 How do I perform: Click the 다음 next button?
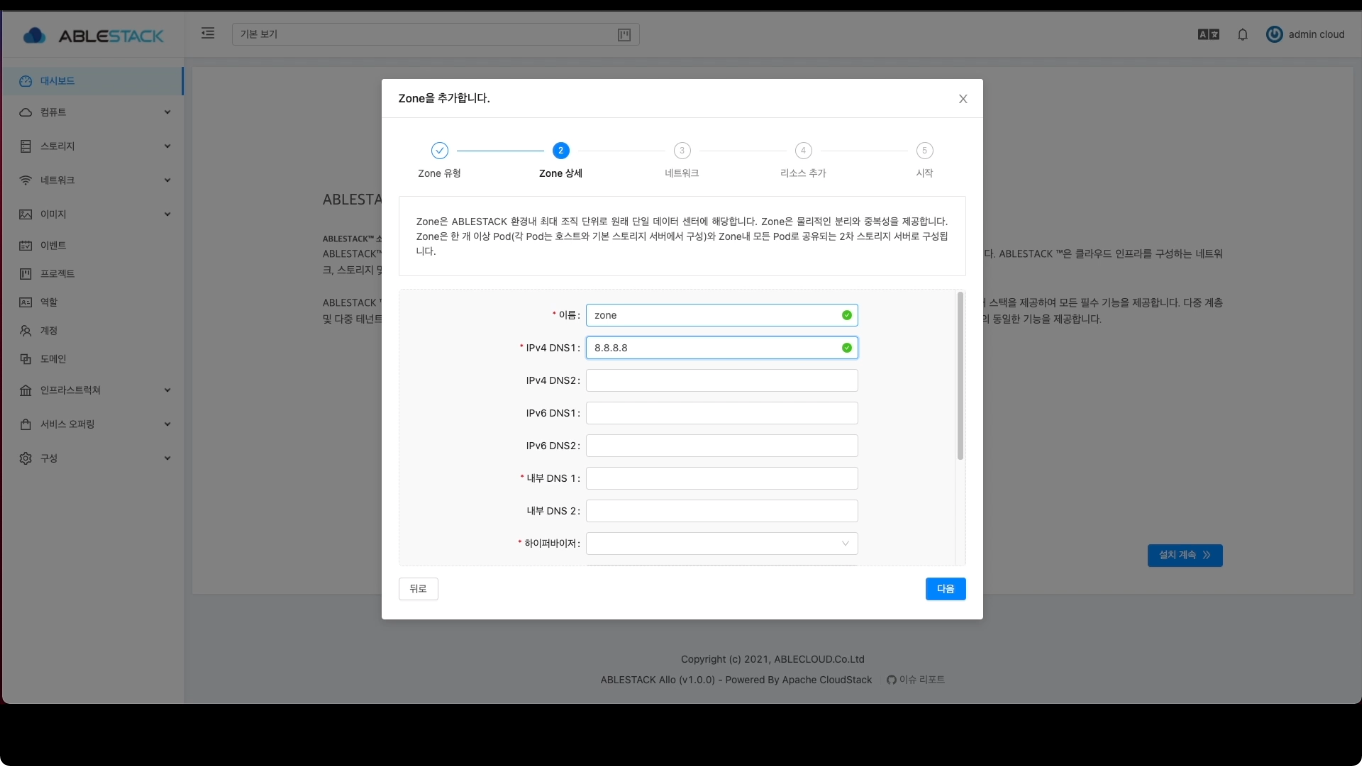[945, 589]
